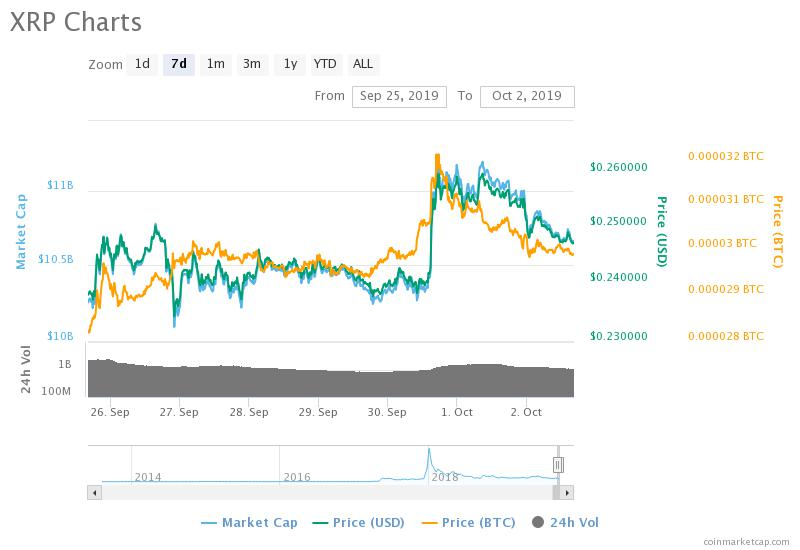Click the $0.260000 price label

[618, 167]
